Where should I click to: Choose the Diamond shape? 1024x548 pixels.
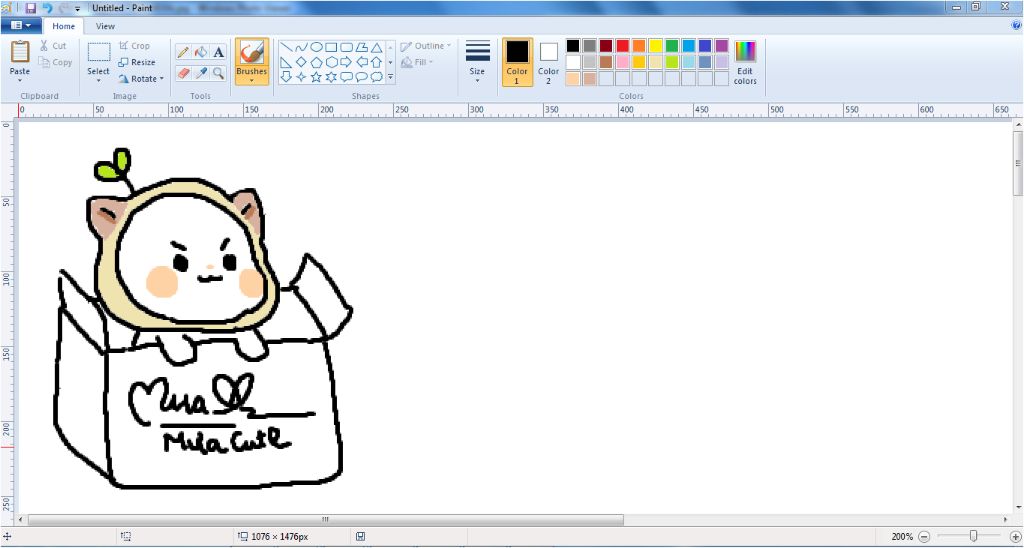(x=301, y=63)
